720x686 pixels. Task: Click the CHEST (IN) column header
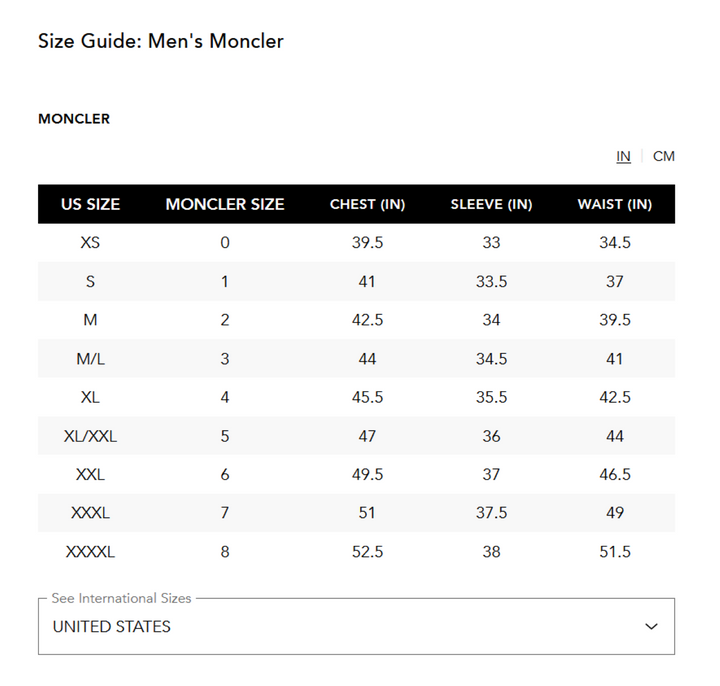(x=367, y=204)
